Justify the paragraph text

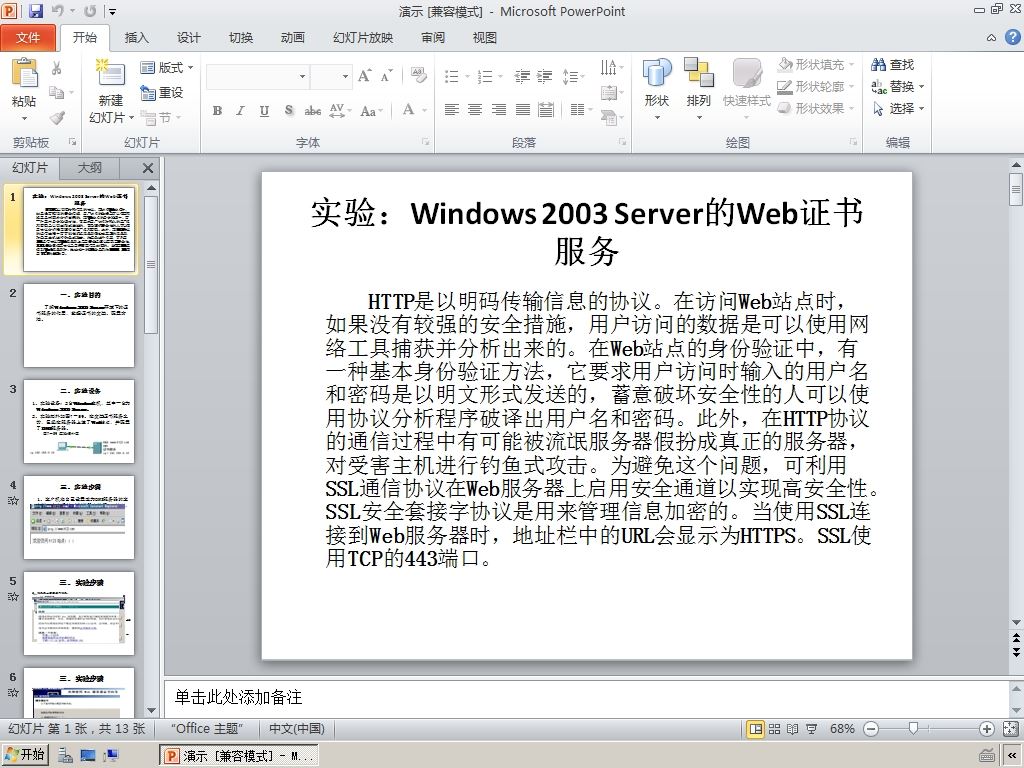click(522, 110)
